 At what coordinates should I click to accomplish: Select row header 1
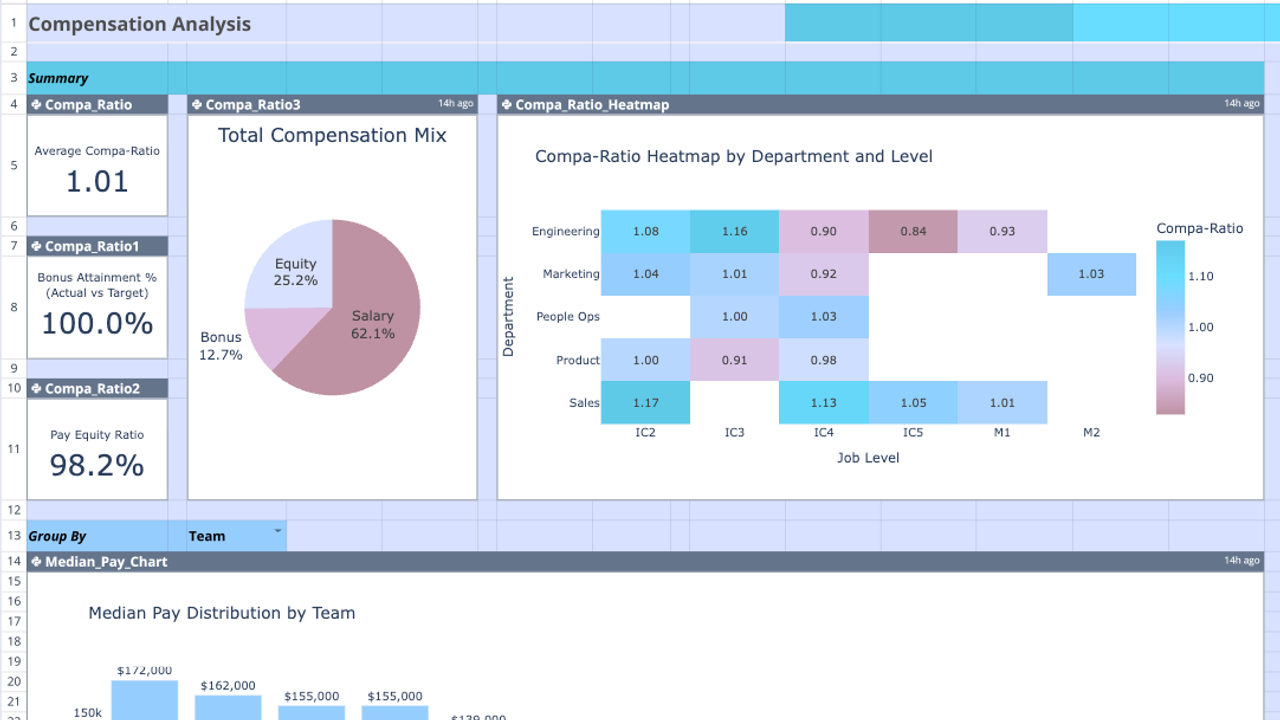coord(13,23)
